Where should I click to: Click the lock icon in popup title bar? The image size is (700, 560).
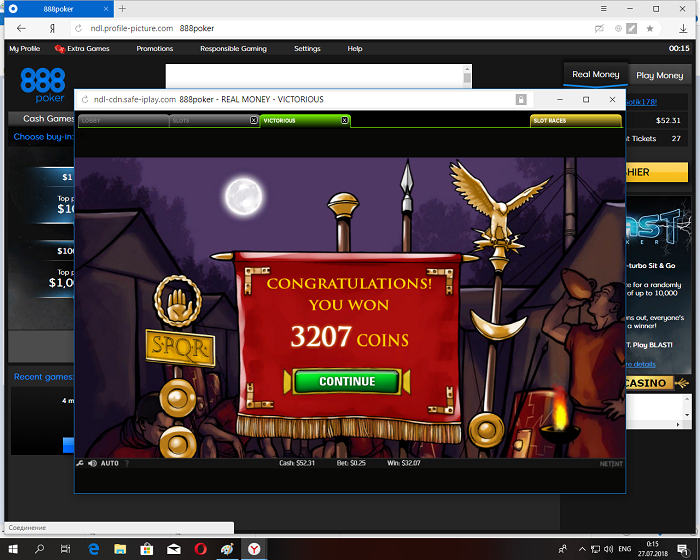pos(521,100)
